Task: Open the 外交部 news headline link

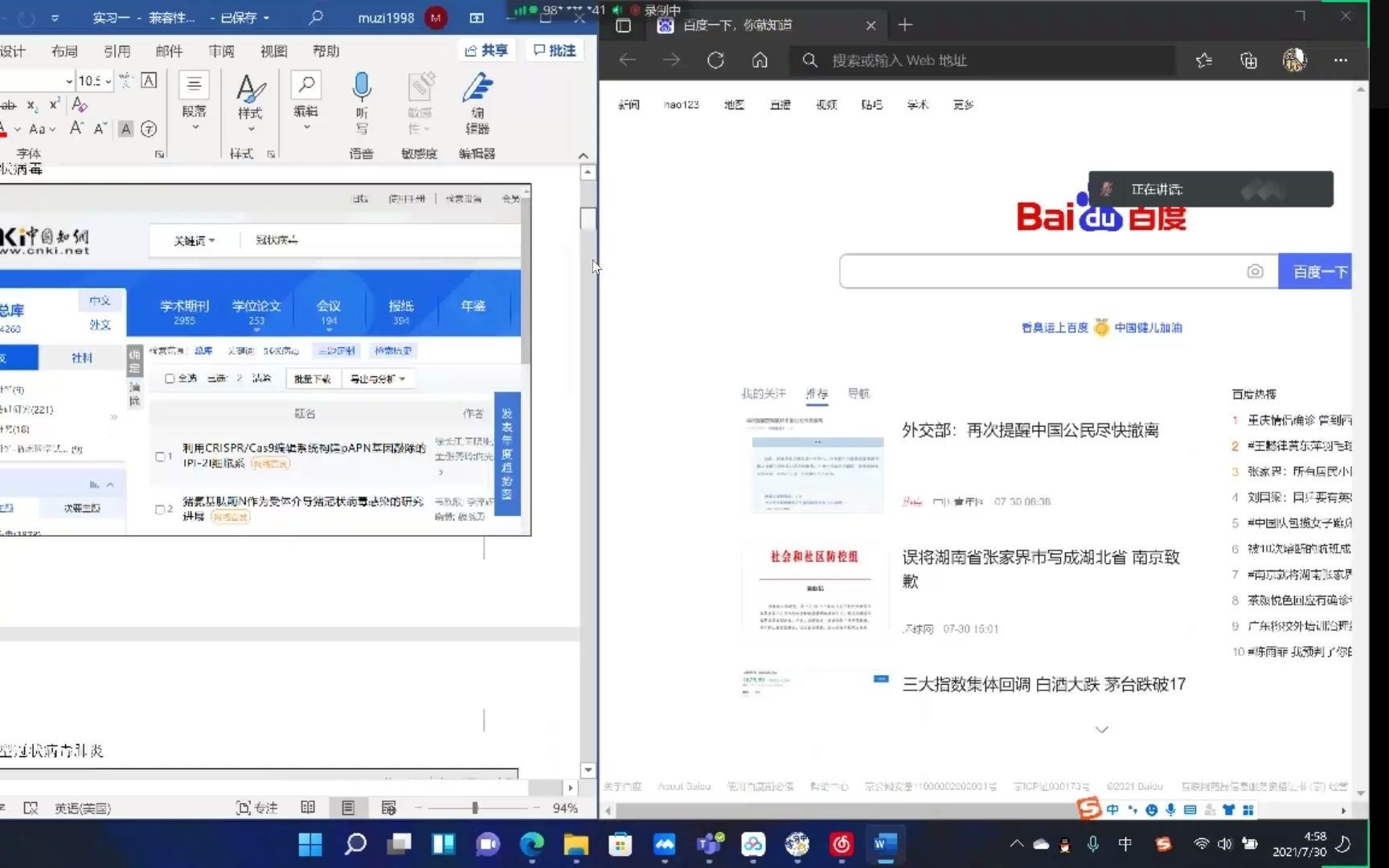Action: tap(1031, 430)
